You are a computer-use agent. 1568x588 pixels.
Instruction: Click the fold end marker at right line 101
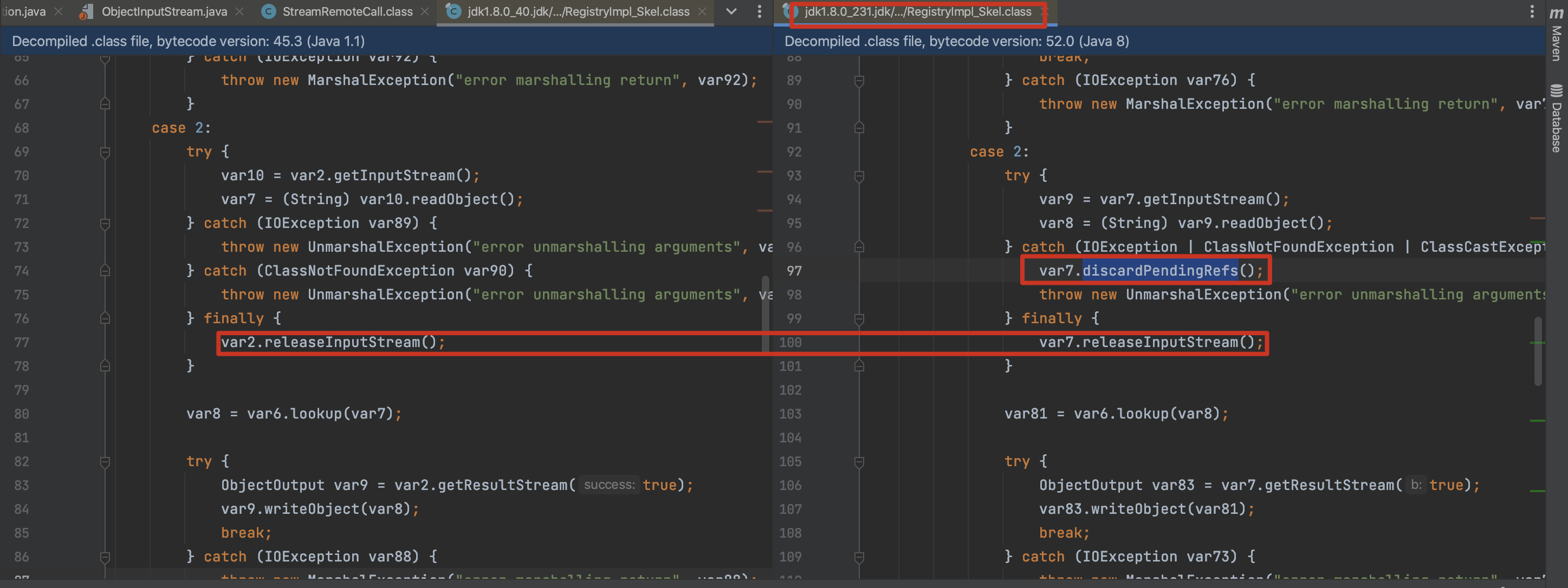tap(859, 366)
